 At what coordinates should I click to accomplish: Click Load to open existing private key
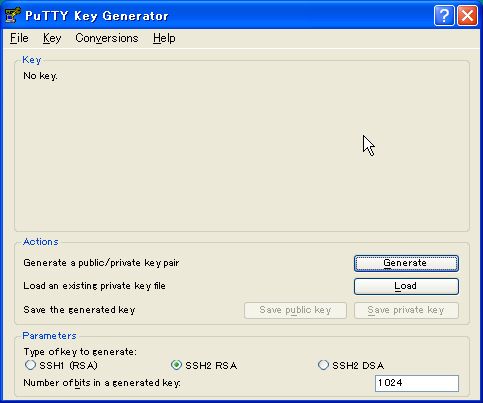click(406, 286)
